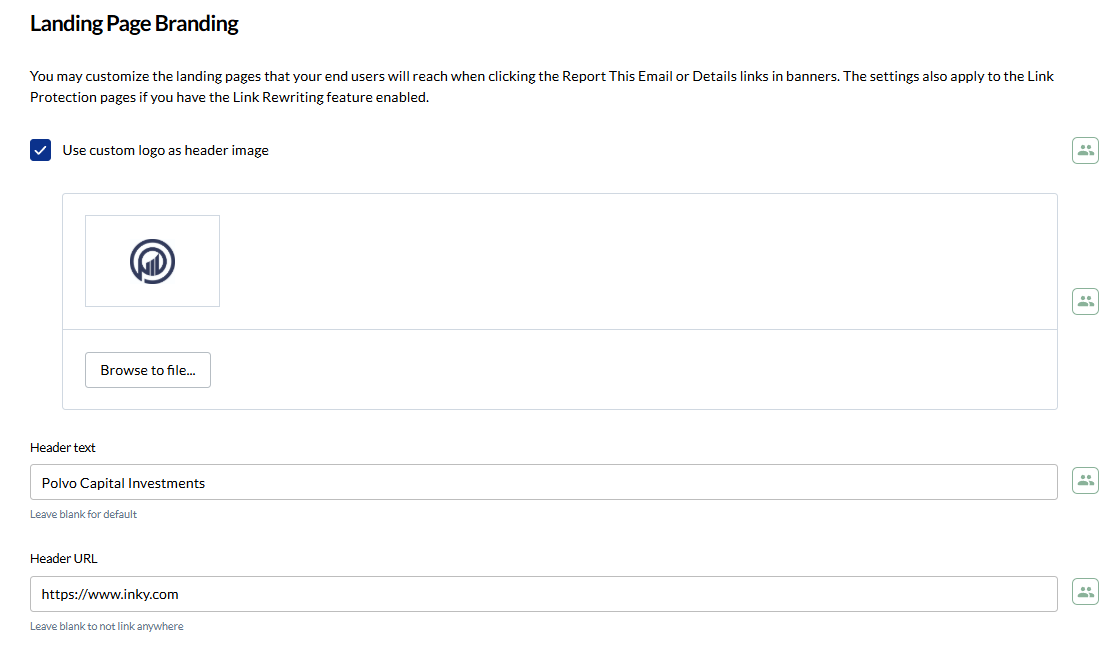Click the people icon beside the custom logo checkbox
This screenshot has height=649, width=1113.
coord(1085,151)
